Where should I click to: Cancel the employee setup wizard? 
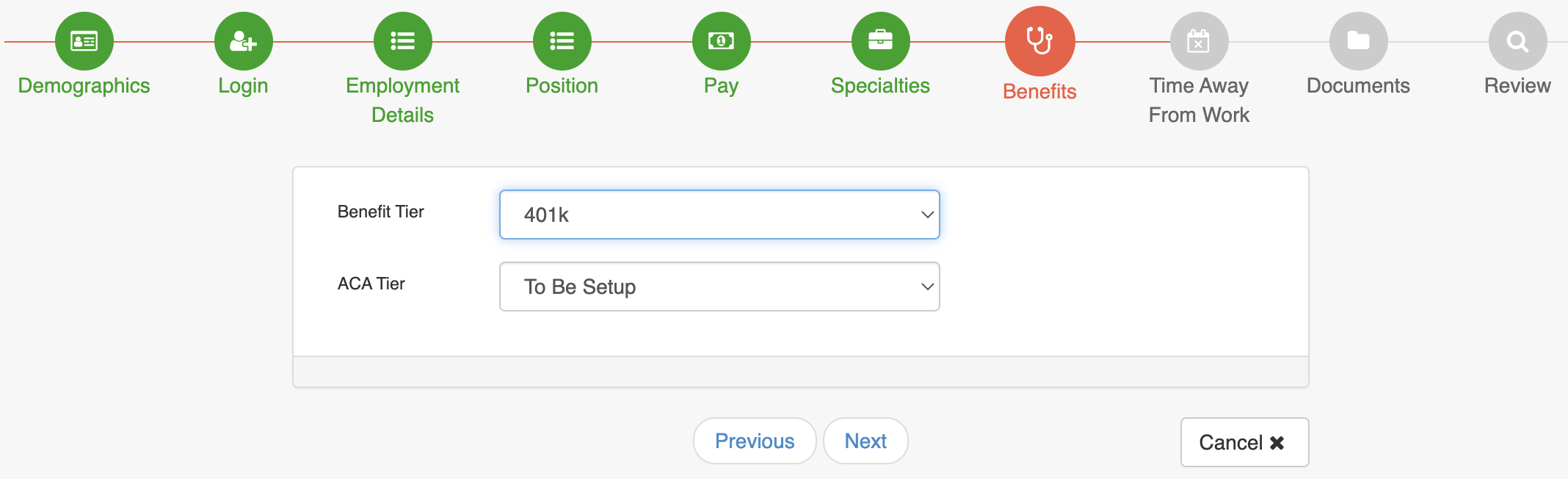[x=1244, y=442]
